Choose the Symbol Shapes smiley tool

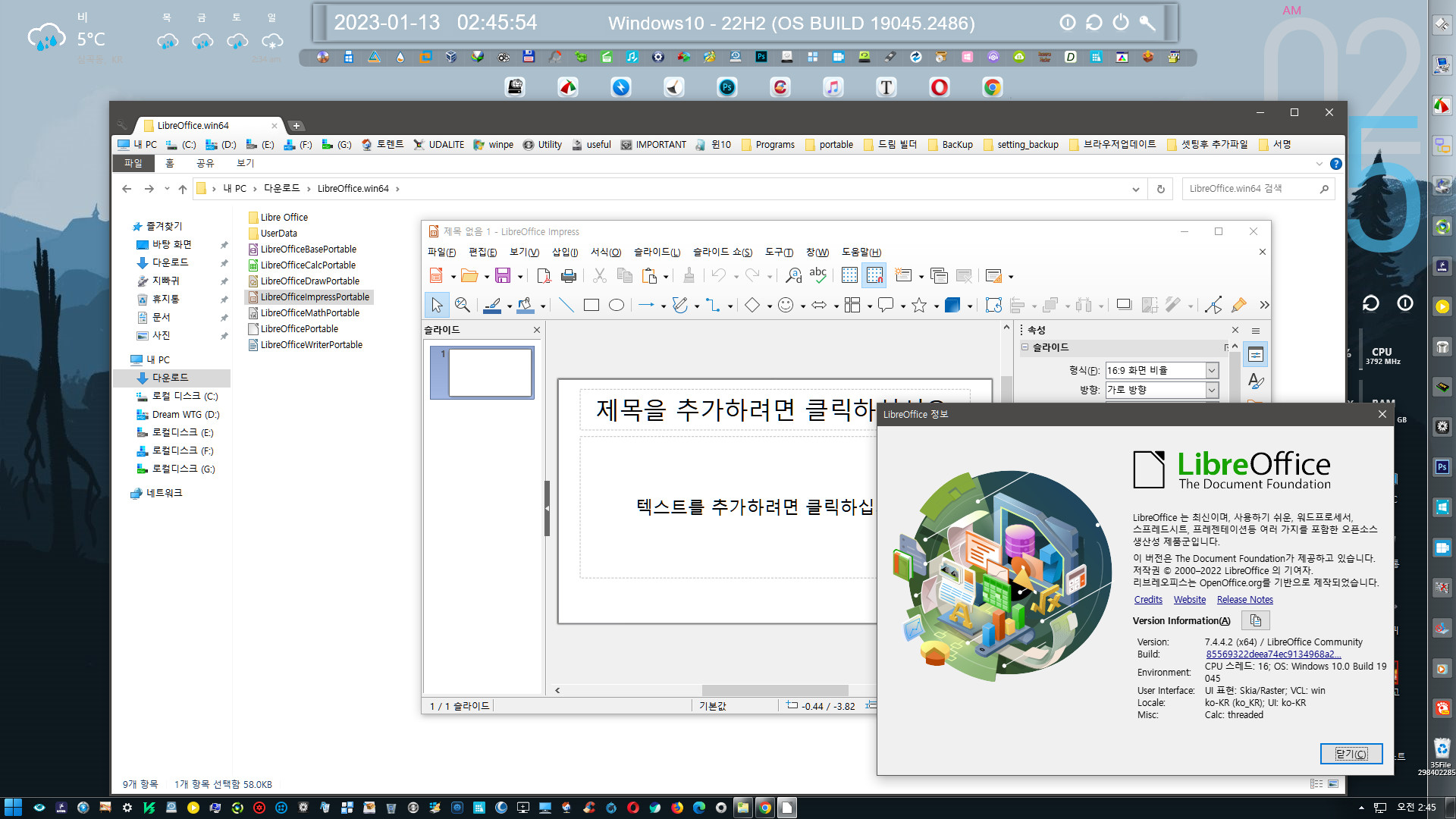coord(786,305)
